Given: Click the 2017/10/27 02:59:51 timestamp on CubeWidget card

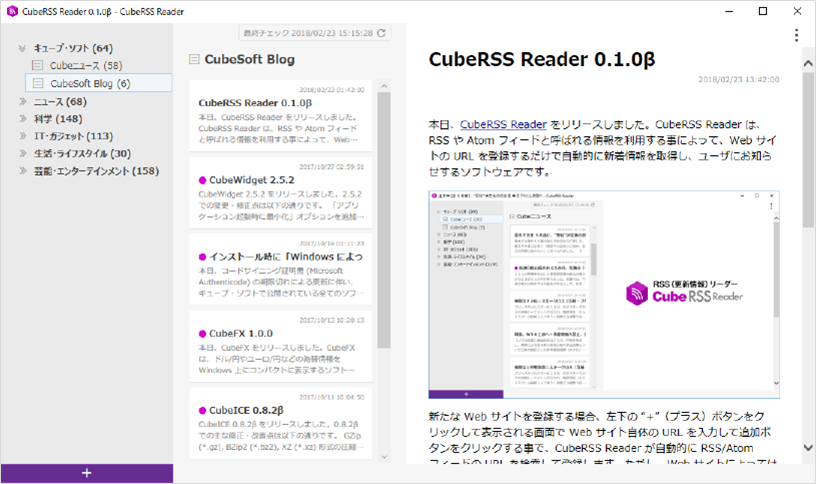Looking at the screenshot, I should (332, 167).
